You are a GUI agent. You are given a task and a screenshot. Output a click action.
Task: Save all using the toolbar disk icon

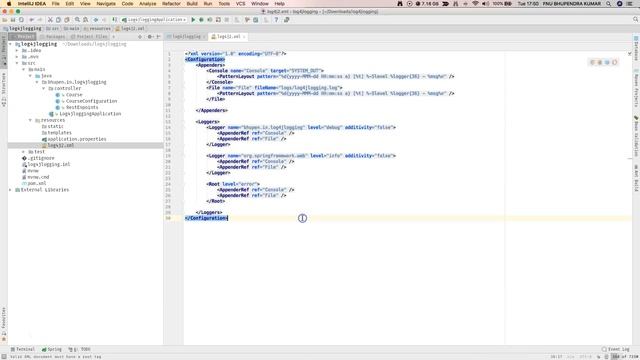coord(13,20)
